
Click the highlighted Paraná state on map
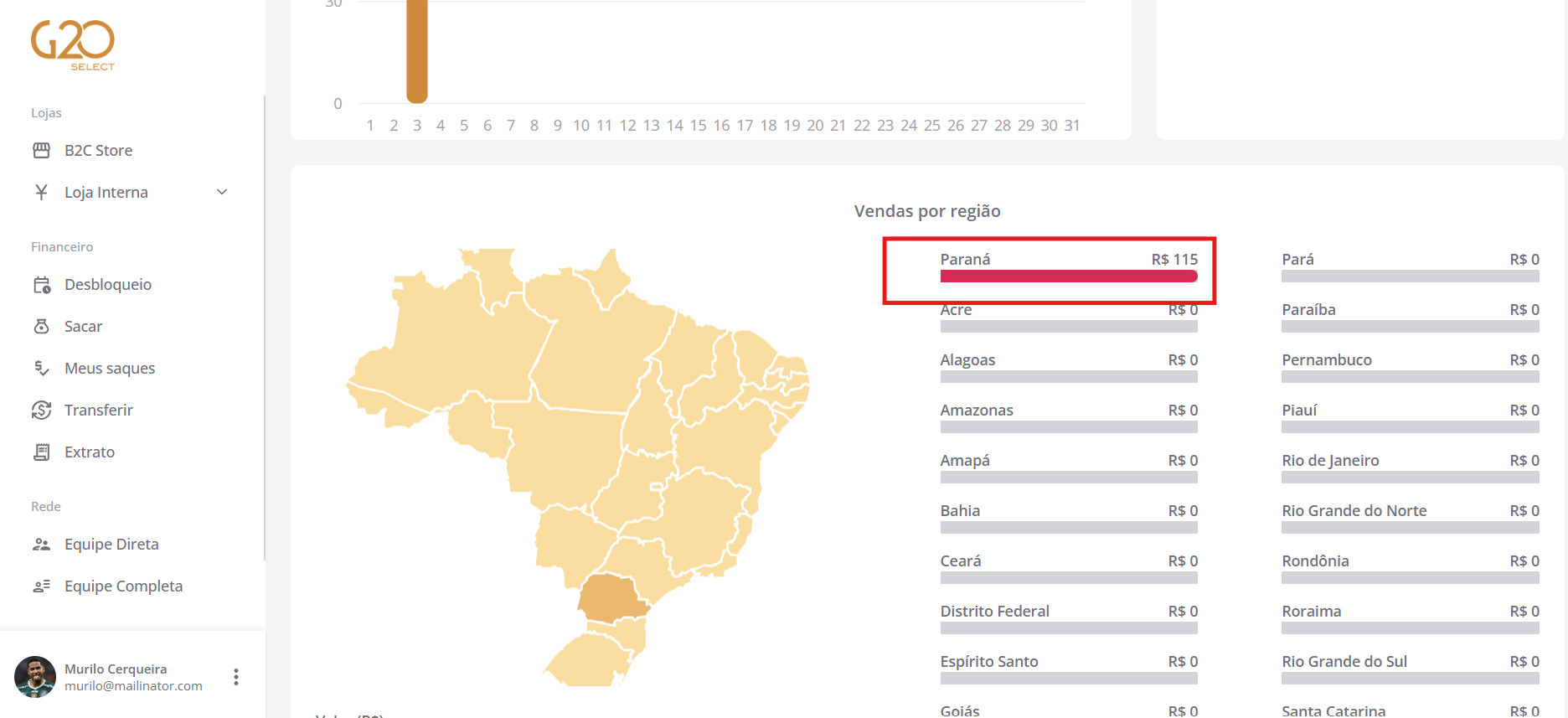[610, 597]
